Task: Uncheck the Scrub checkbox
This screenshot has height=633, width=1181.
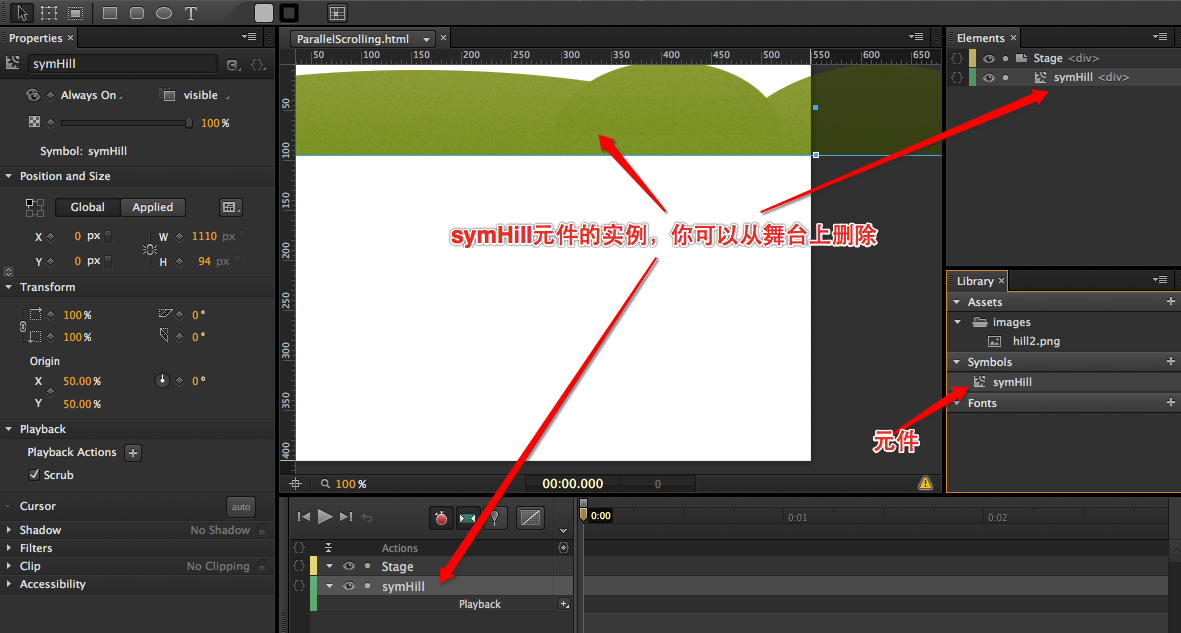Action: click(35, 475)
